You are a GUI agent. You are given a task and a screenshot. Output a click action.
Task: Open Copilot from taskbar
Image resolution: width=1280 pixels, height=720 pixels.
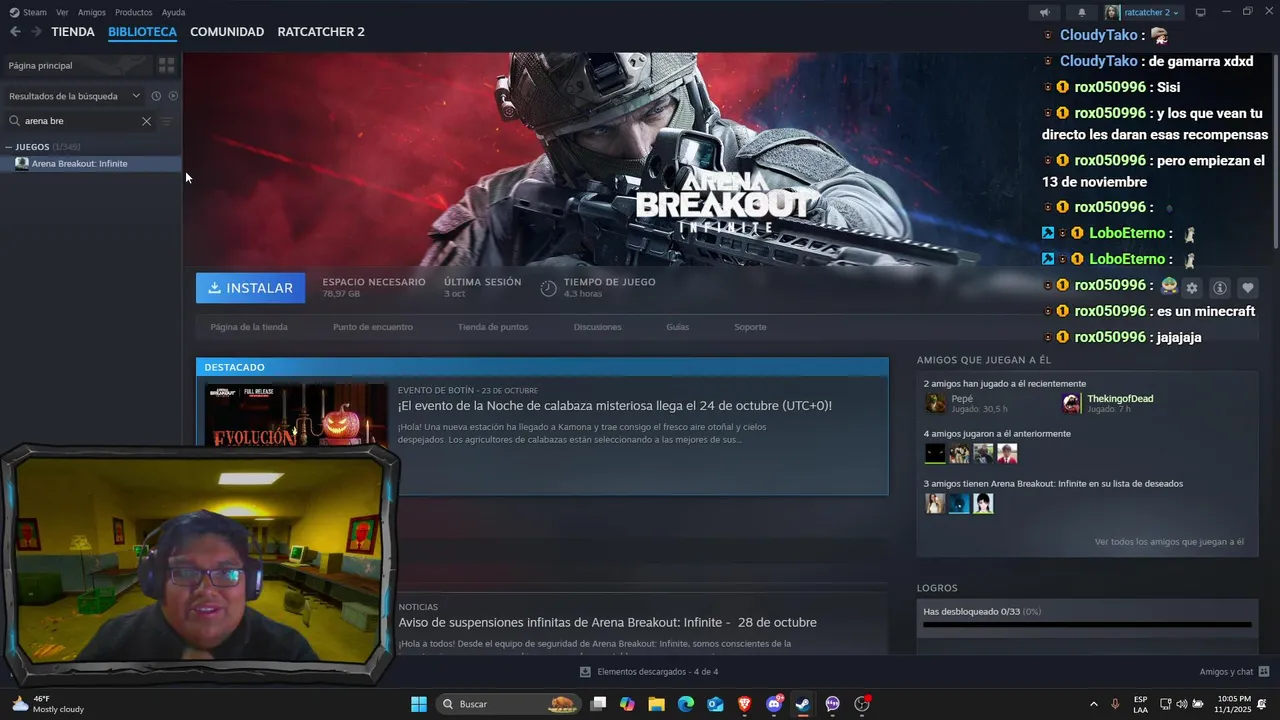[x=627, y=704]
